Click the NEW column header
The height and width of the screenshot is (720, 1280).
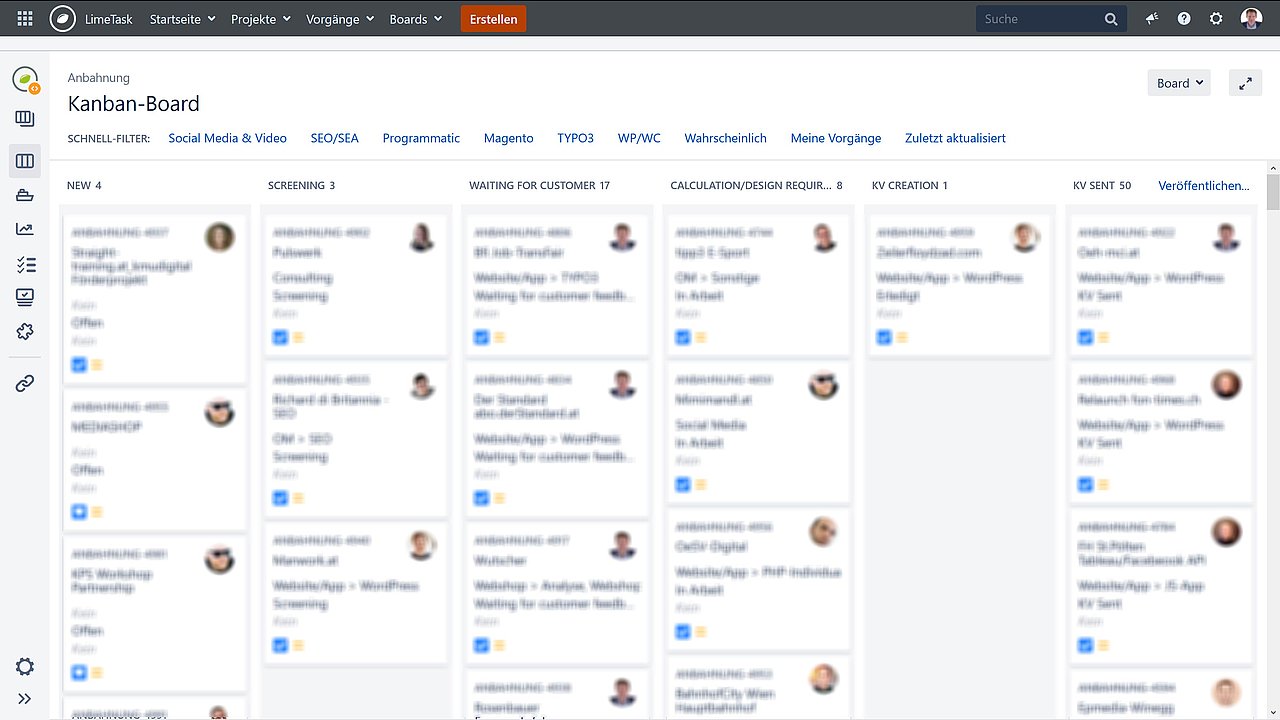(84, 185)
